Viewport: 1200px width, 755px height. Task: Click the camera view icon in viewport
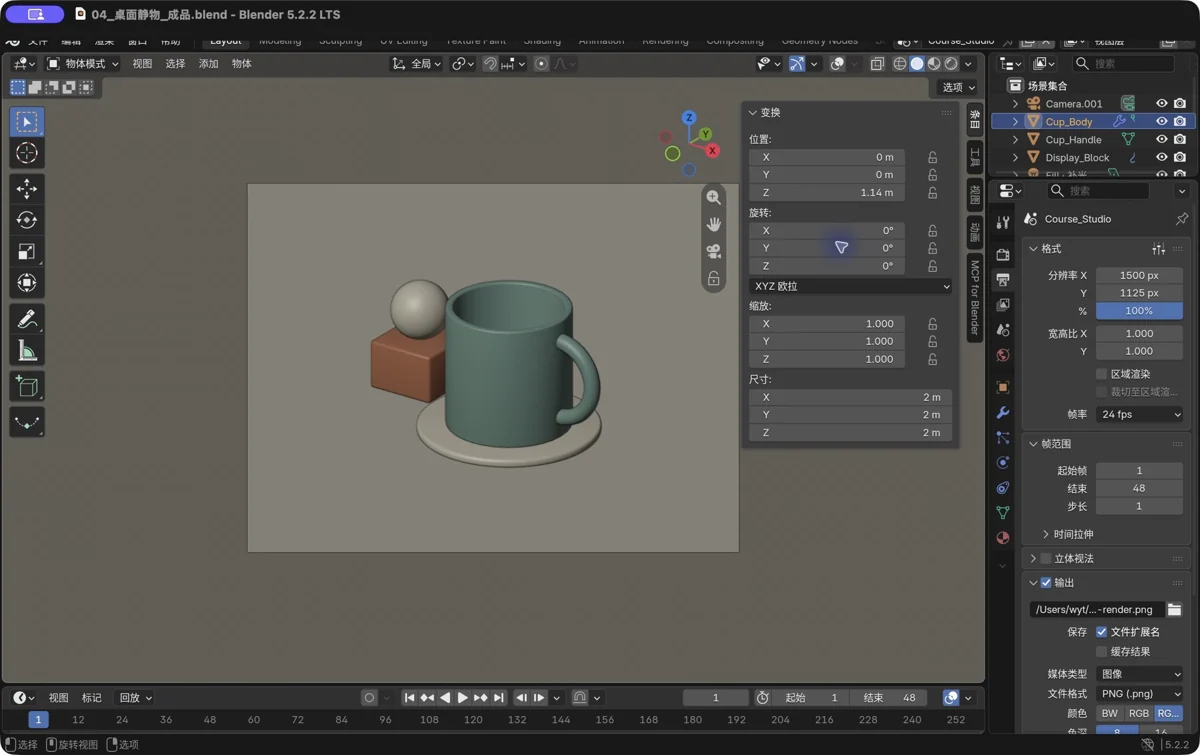click(x=713, y=251)
